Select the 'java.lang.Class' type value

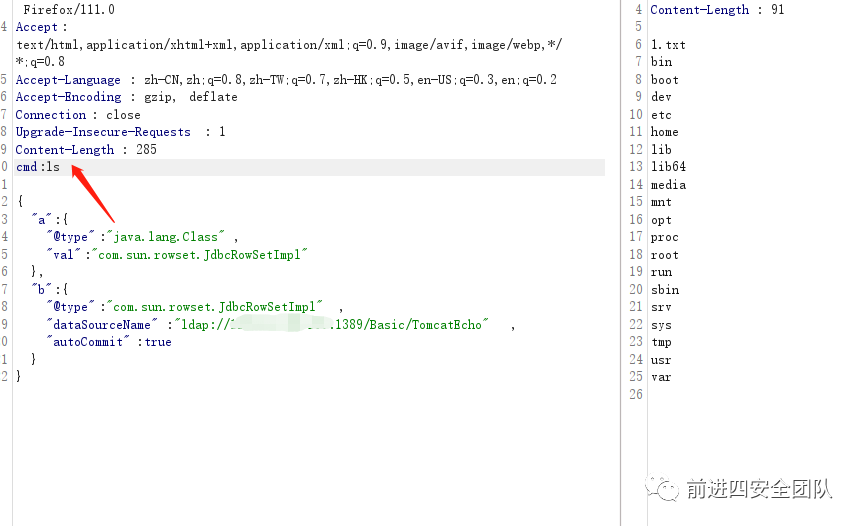click(167, 237)
